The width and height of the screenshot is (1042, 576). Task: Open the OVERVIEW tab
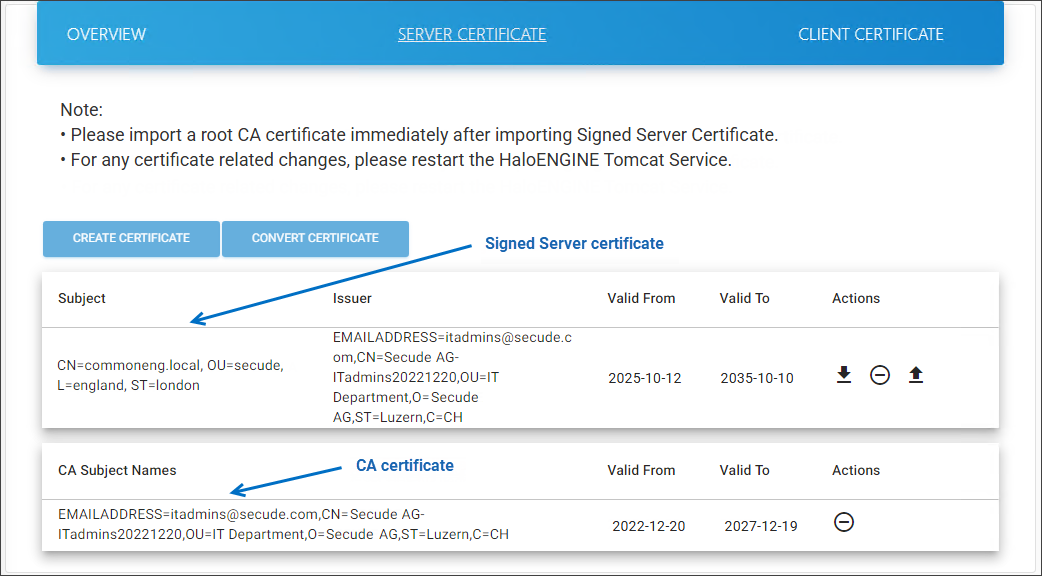click(106, 33)
